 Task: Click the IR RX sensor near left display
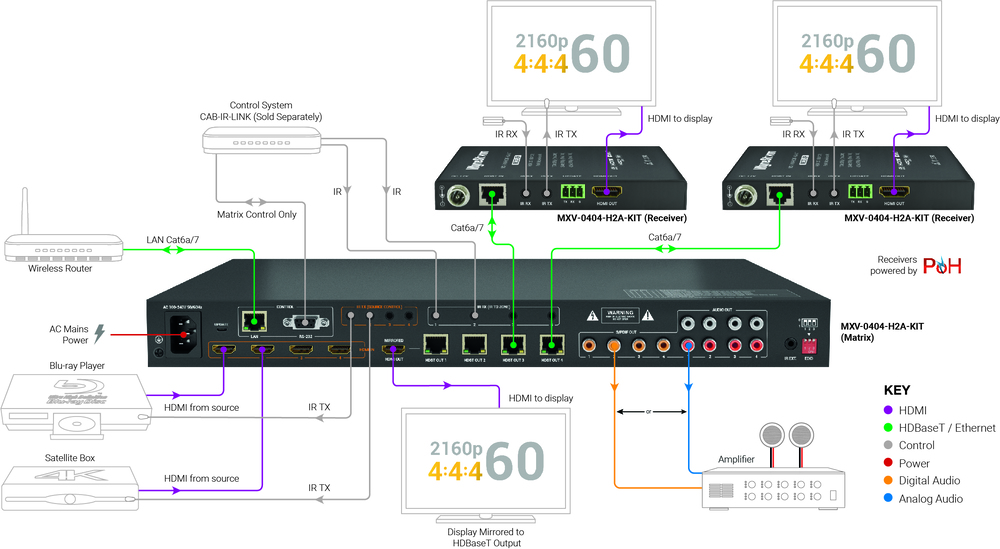tap(494, 121)
